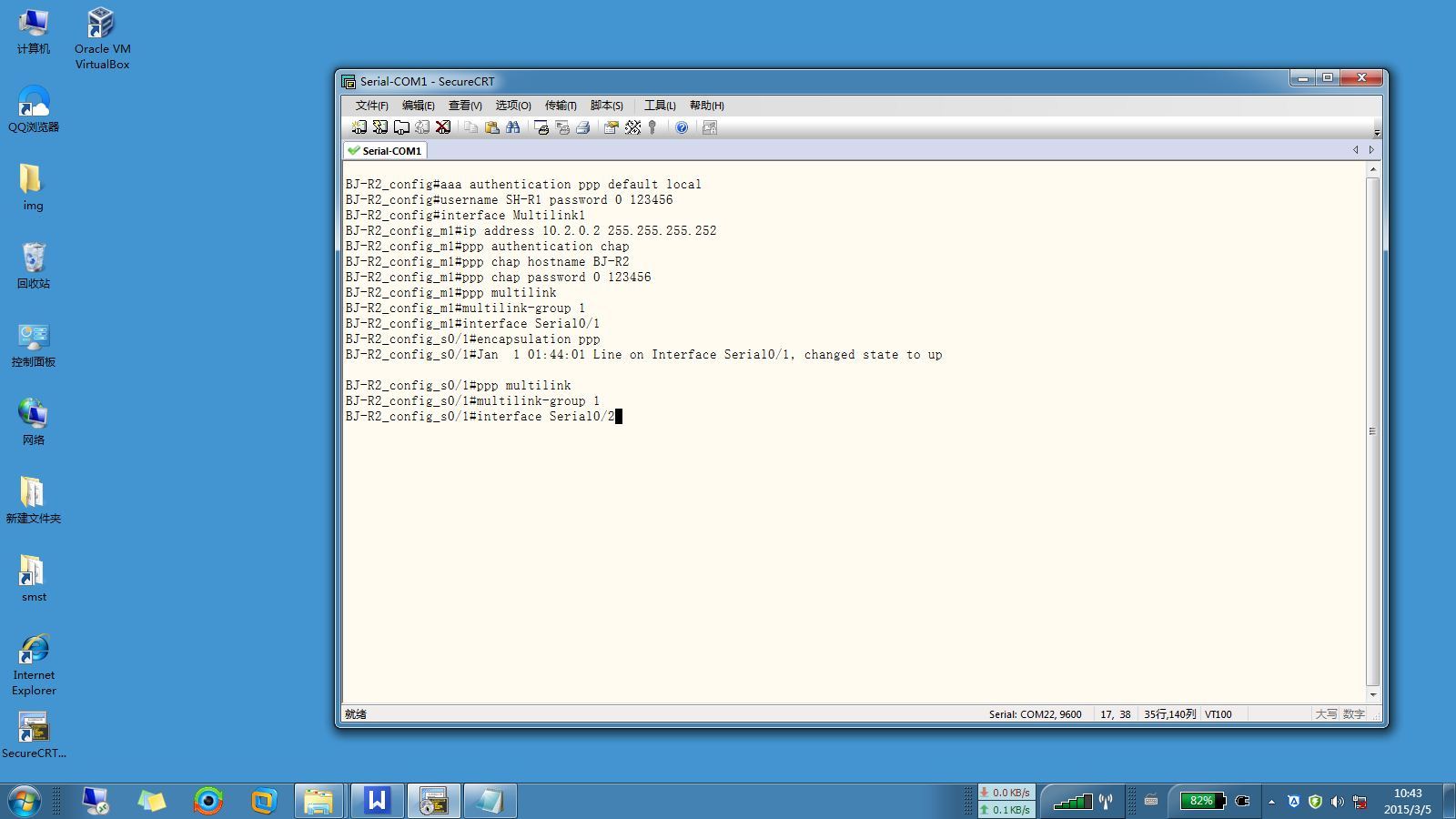Click the green shield security tray icon
The width and height of the screenshot is (1456, 819).
(1315, 802)
